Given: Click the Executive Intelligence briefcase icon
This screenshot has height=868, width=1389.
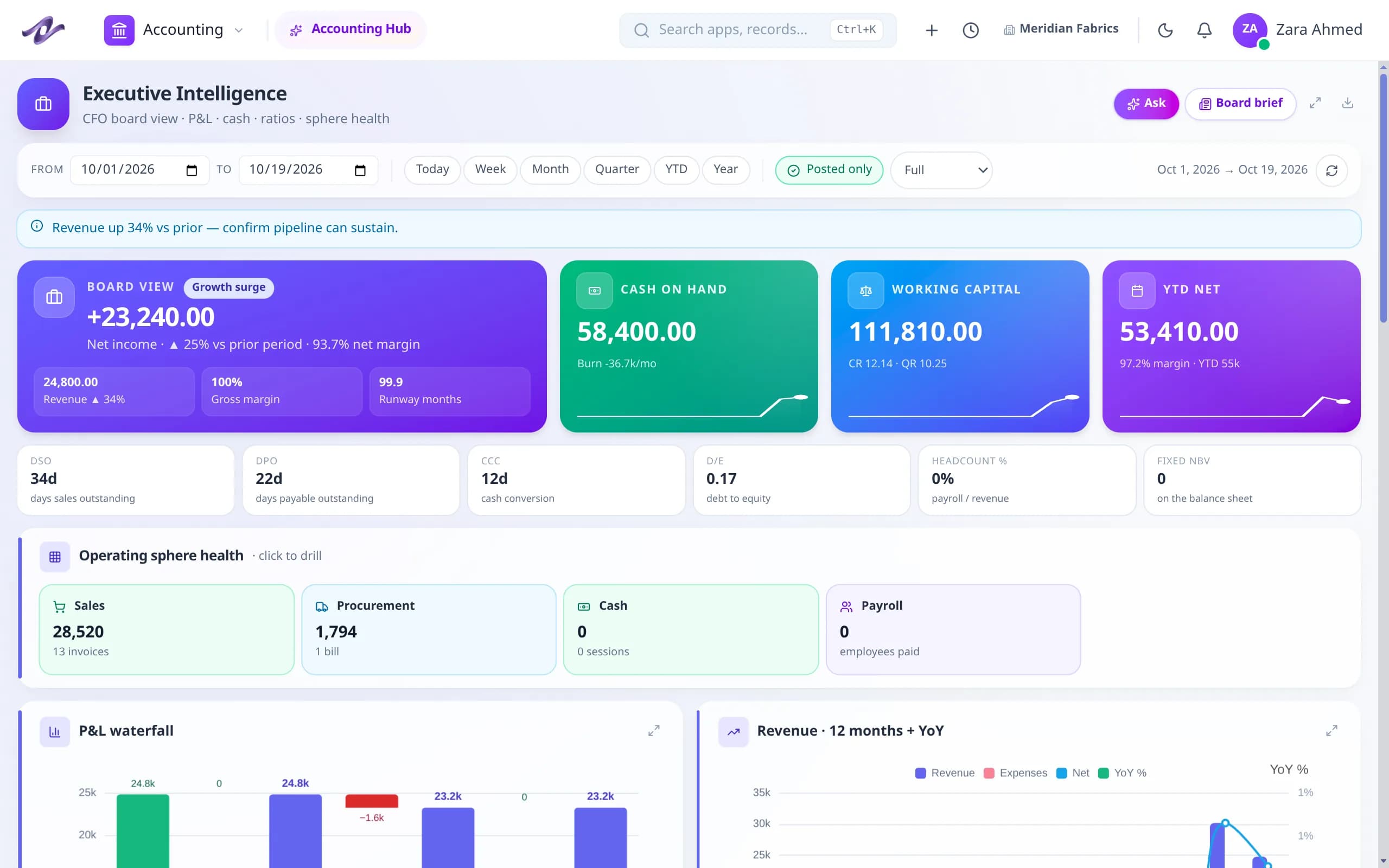Looking at the screenshot, I should click(x=43, y=104).
